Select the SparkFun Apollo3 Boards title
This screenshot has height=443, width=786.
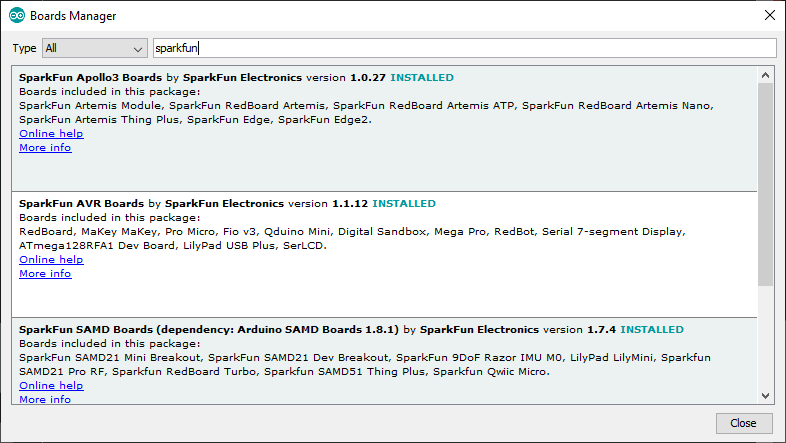pos(90,78)
